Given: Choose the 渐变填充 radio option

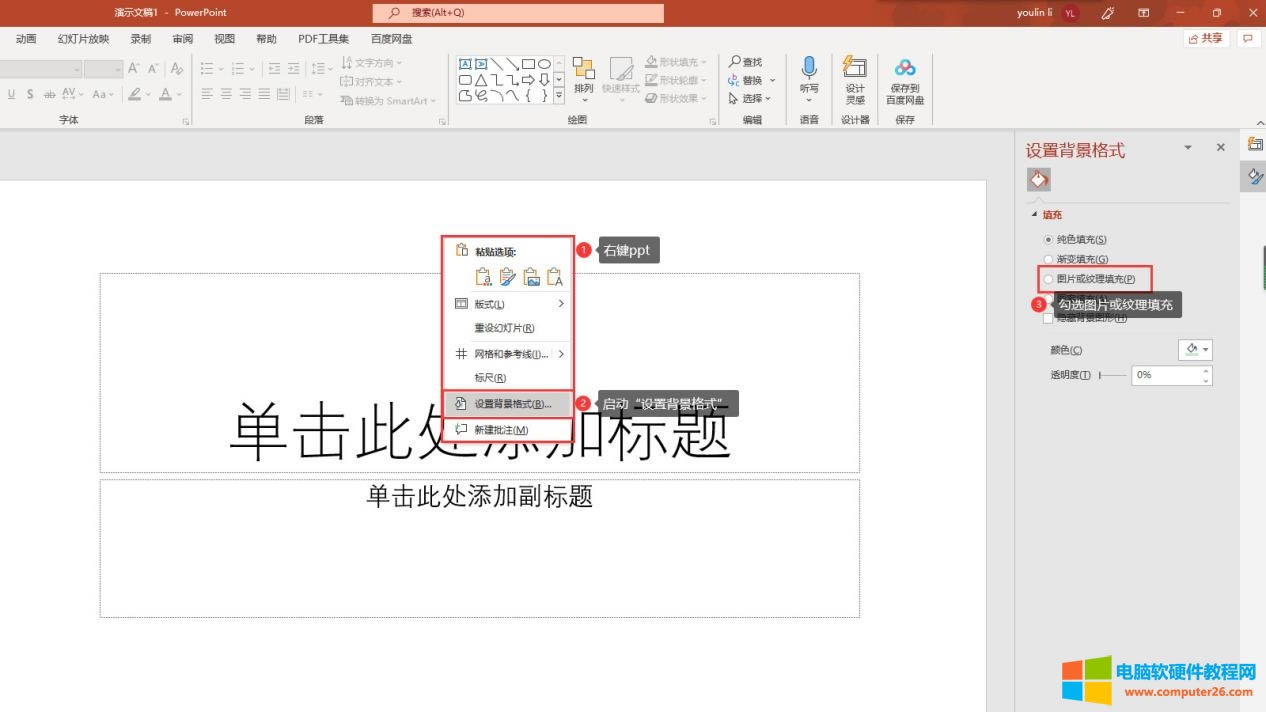Looking at the screenshot, I should pos(1047,259).
